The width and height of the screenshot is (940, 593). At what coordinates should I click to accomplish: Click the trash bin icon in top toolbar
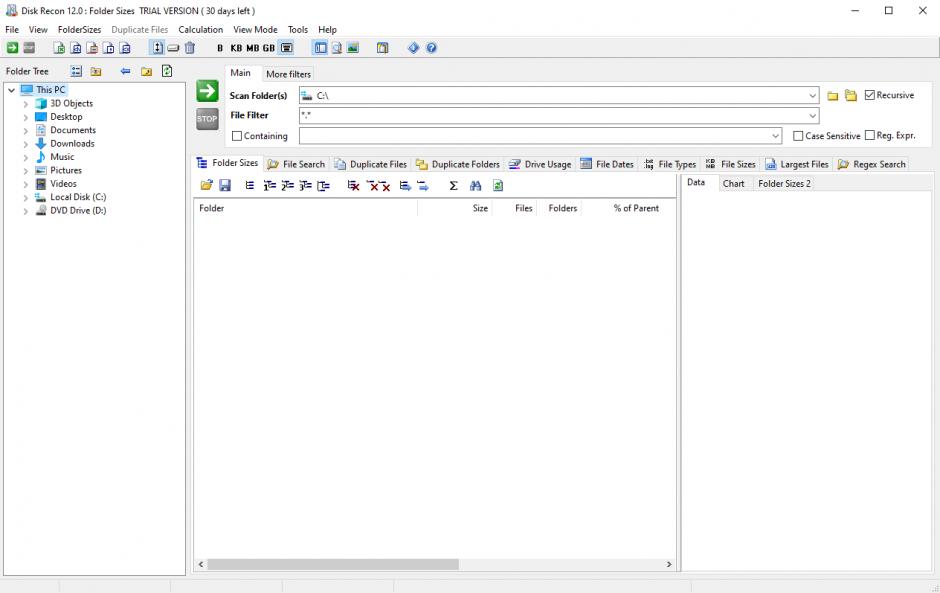coord(189,48)
